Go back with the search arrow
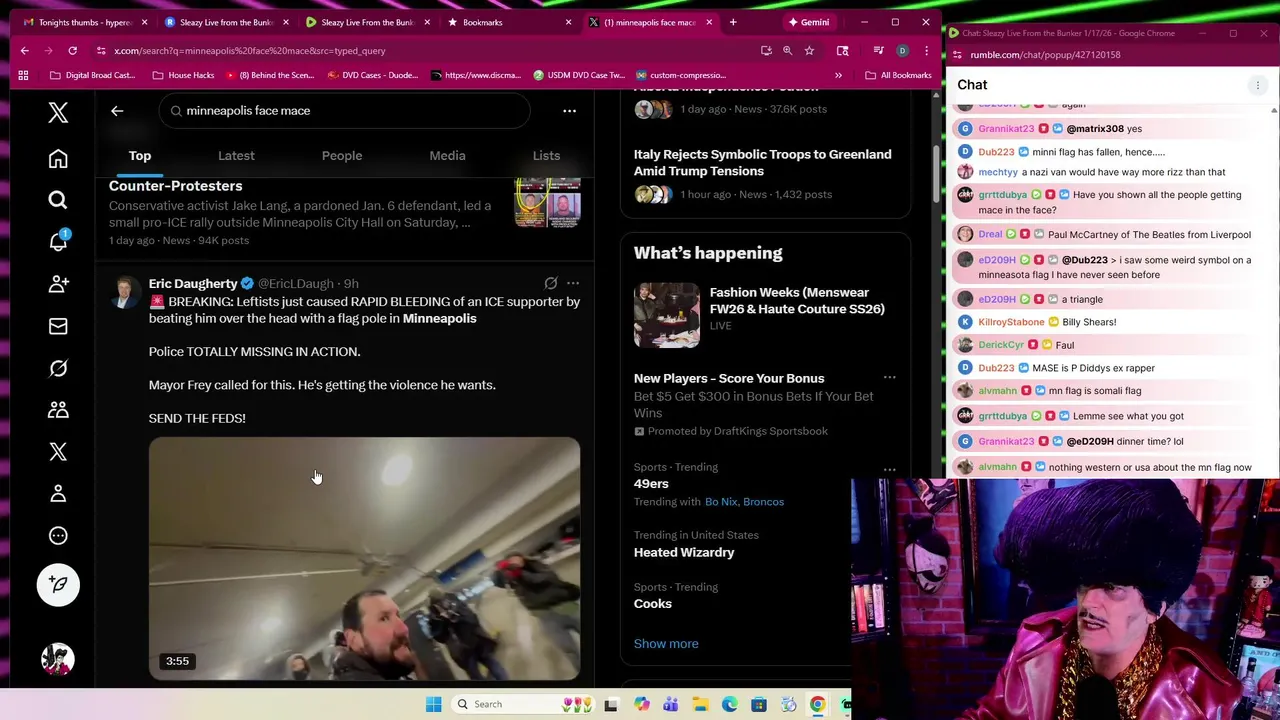The width and height of the screenshot is (1280, 720). 117,111
